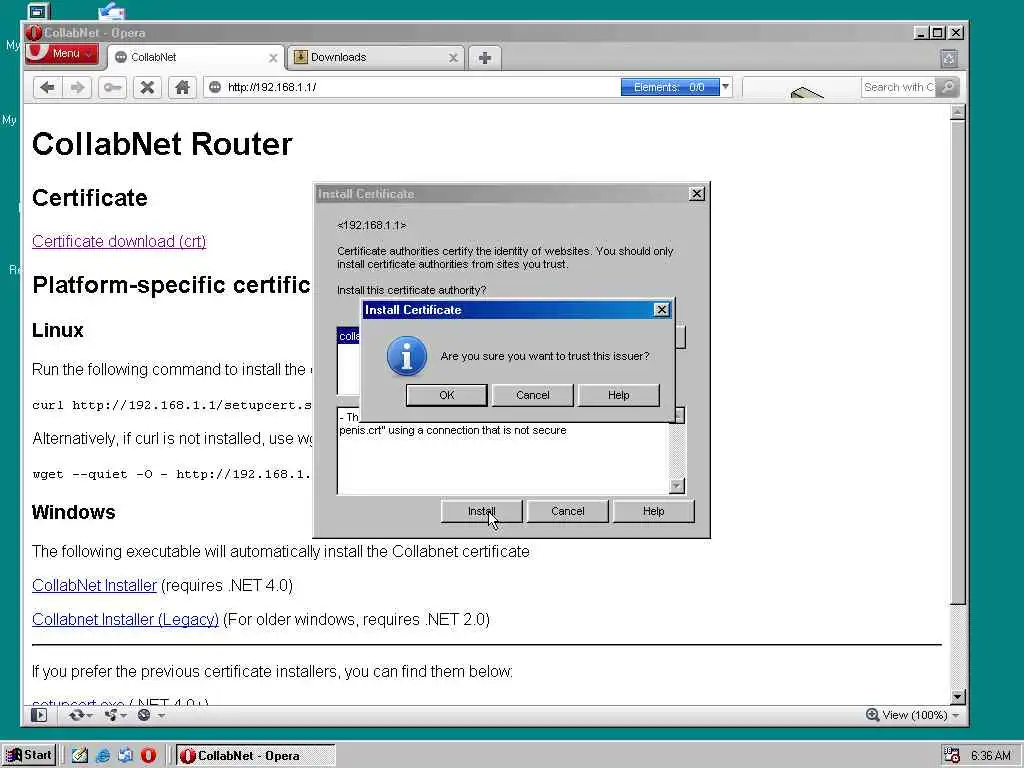Select the CollabNet - Opera taskbar button
1024x768 pixels.
[255, 756]
